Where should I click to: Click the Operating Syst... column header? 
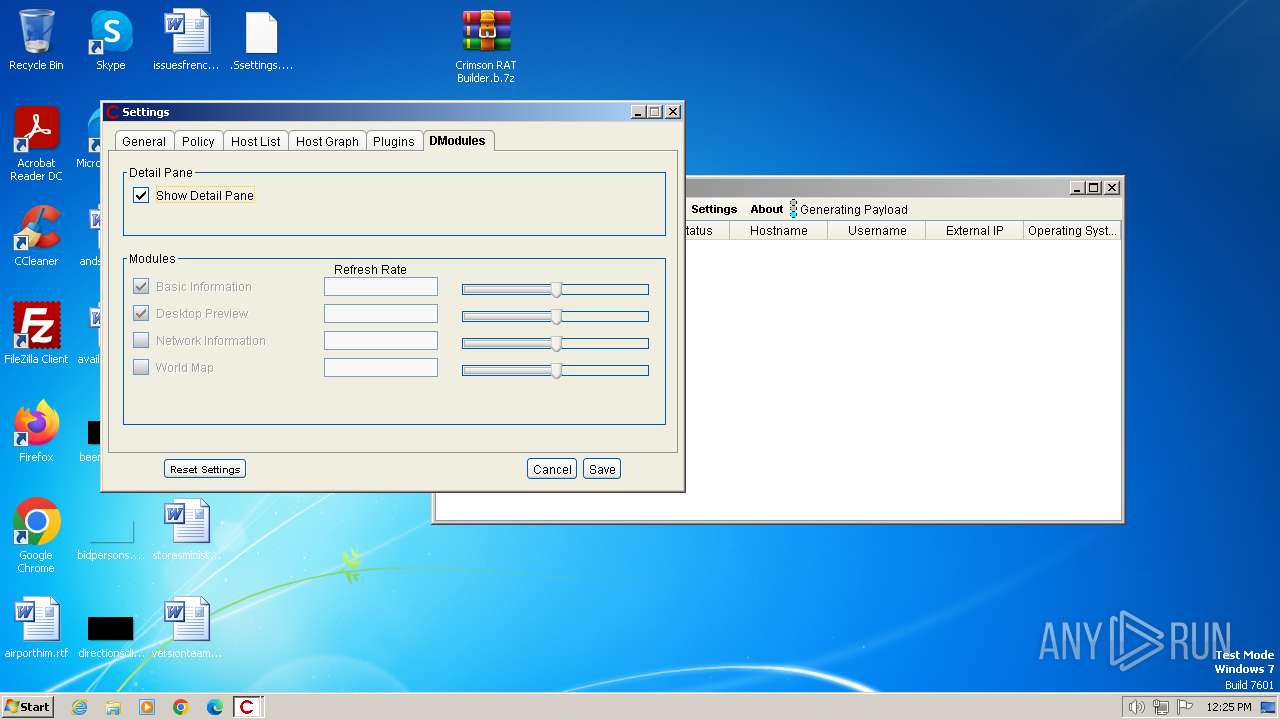pos(1072,231)
